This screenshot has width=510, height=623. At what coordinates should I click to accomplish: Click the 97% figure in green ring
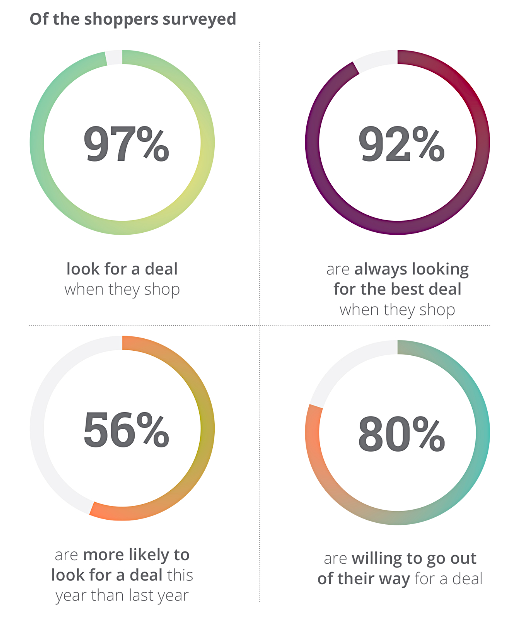click(126, 144)
